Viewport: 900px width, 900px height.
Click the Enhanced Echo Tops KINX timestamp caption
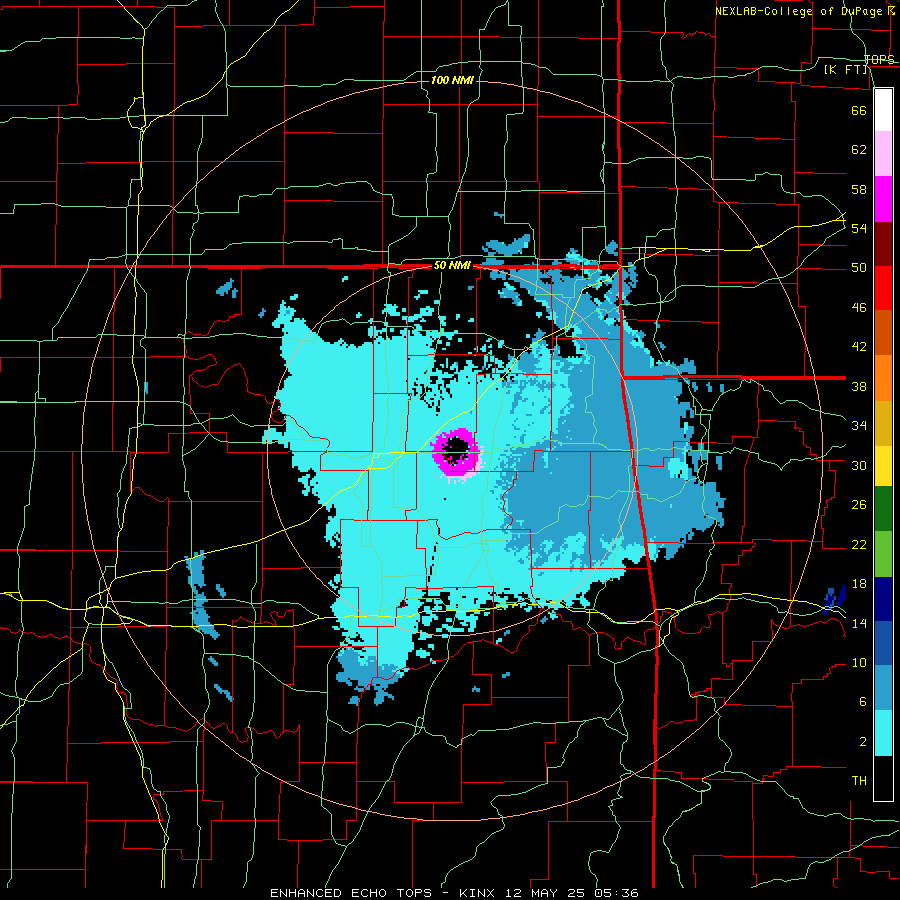click(453, 893)
